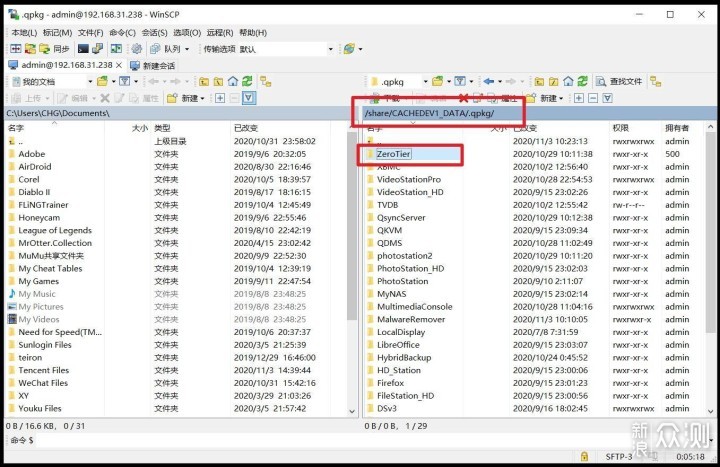Click remote panel back arrow
Viewport: 720px width, 467px height.
coord(489,82)
